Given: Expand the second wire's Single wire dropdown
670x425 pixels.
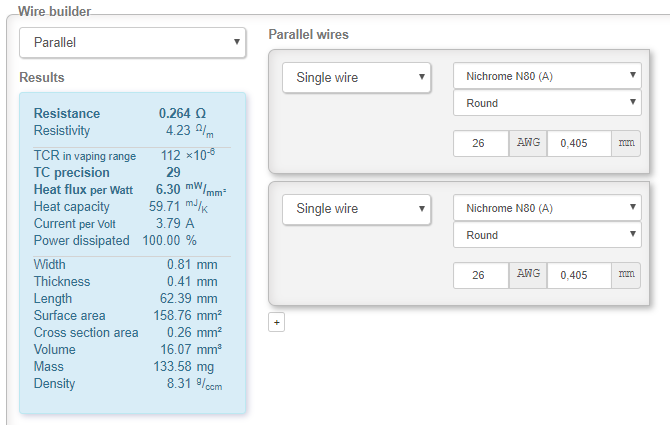Looking at the screenshot, I should pyautogui.click(x=356, y=209).
